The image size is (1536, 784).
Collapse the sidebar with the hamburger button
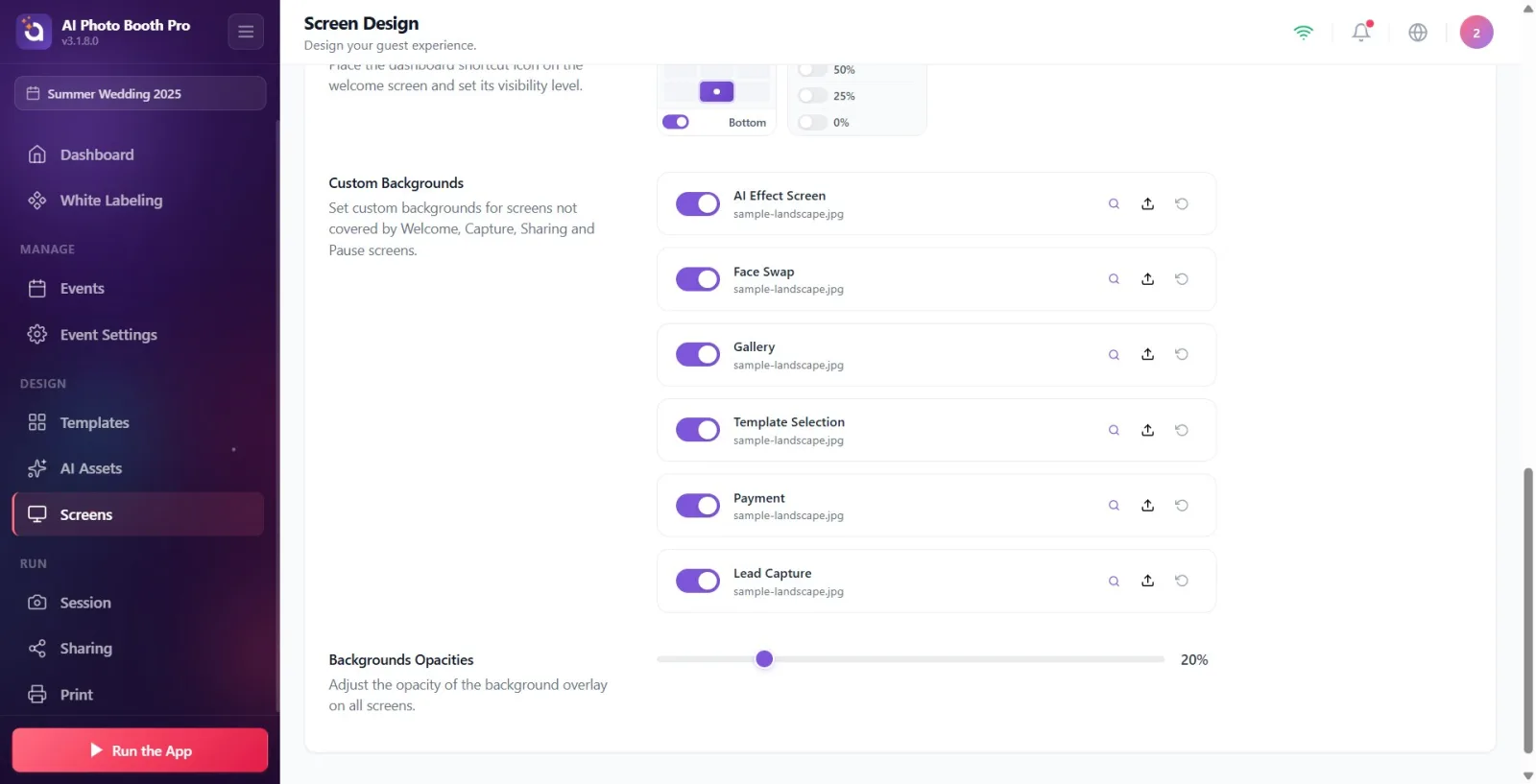(x=246, y=32)
